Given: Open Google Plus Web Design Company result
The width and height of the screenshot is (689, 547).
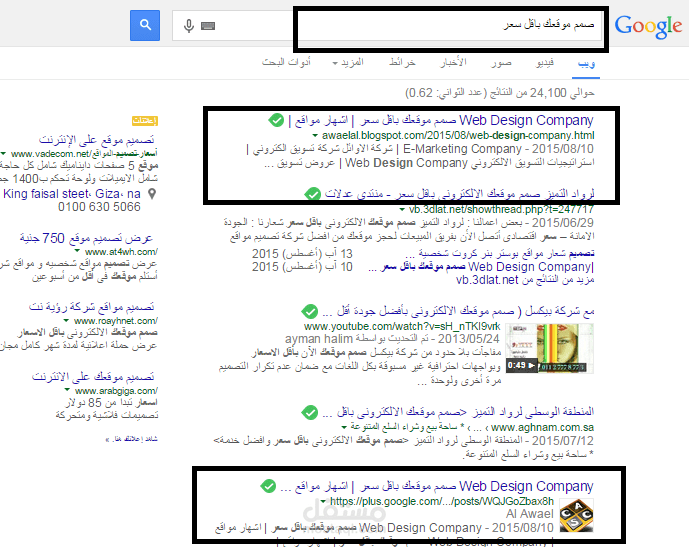Looking at the screenshot, I should coord(437,486).
